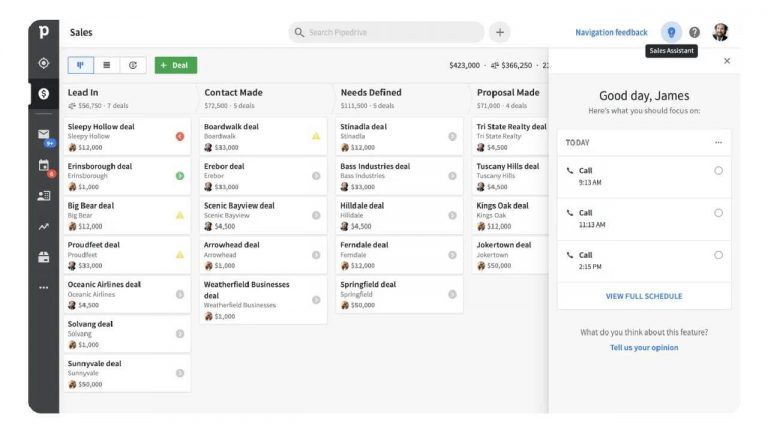Open the Tri State Realty deal title
Image resolution: width=768 pixels, height=432 pixels.
pos(511,126)
